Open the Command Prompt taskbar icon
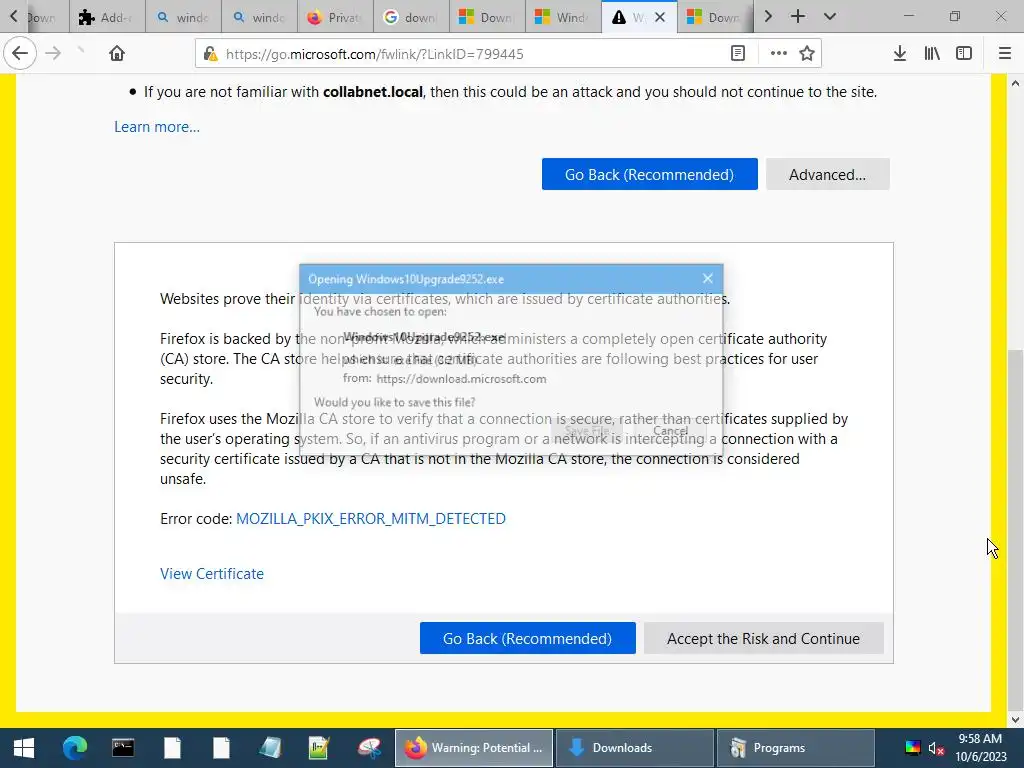1024x768 pixels. point(123,748)
